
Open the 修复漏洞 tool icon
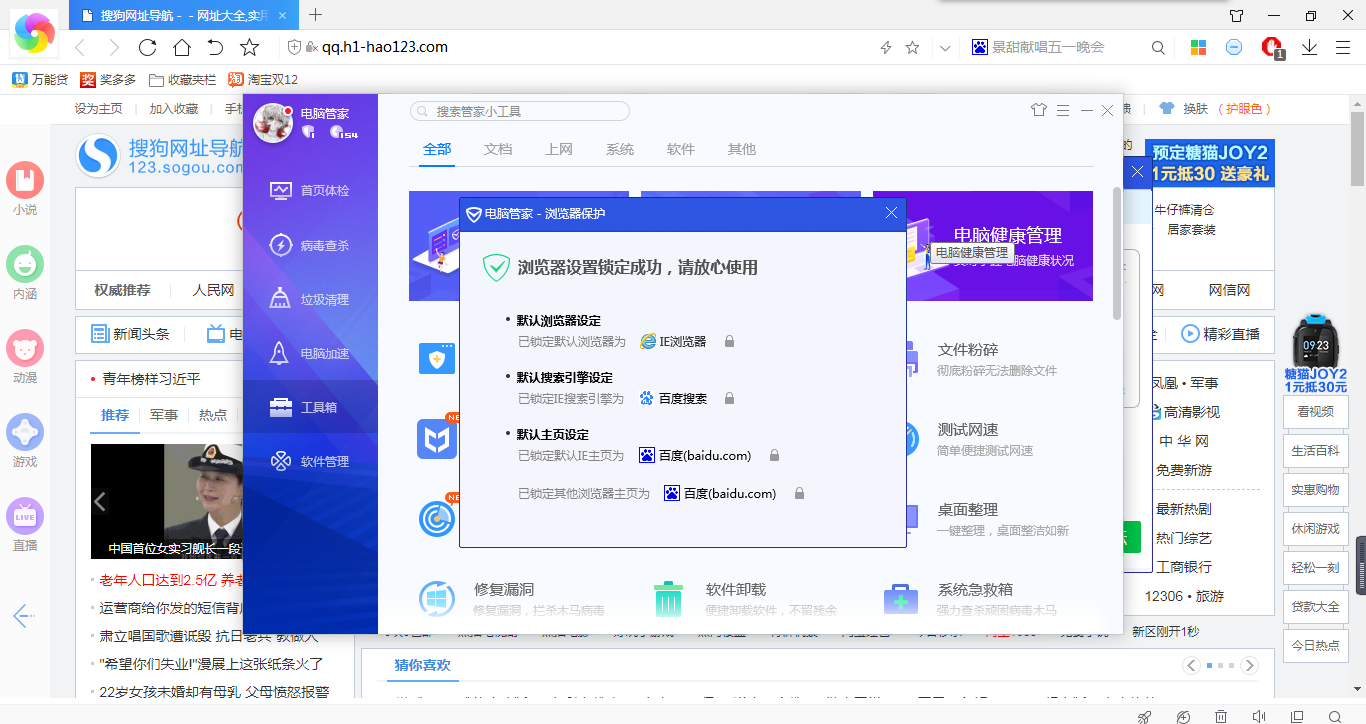437,599
